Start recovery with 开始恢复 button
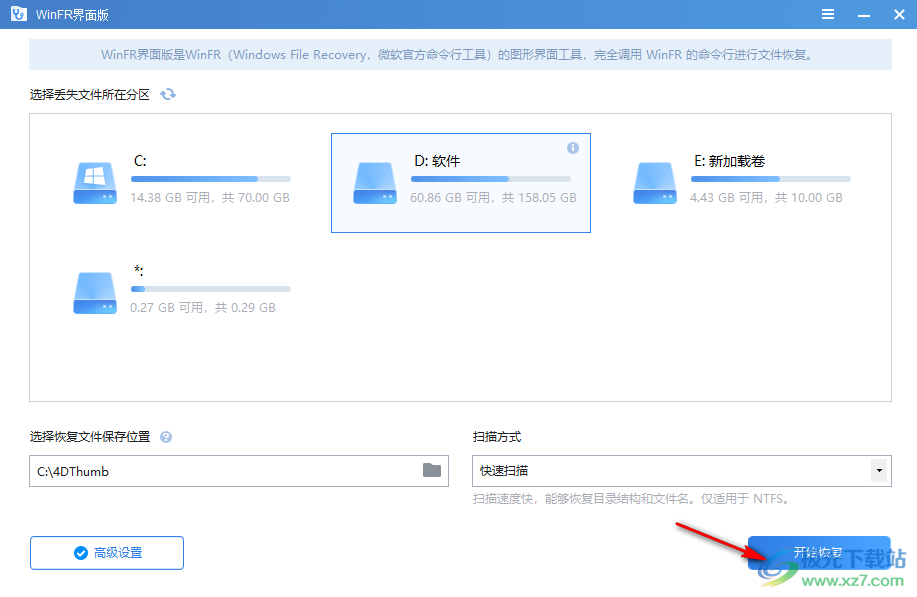Screen dimensions: 917x597 coord(818,552)
